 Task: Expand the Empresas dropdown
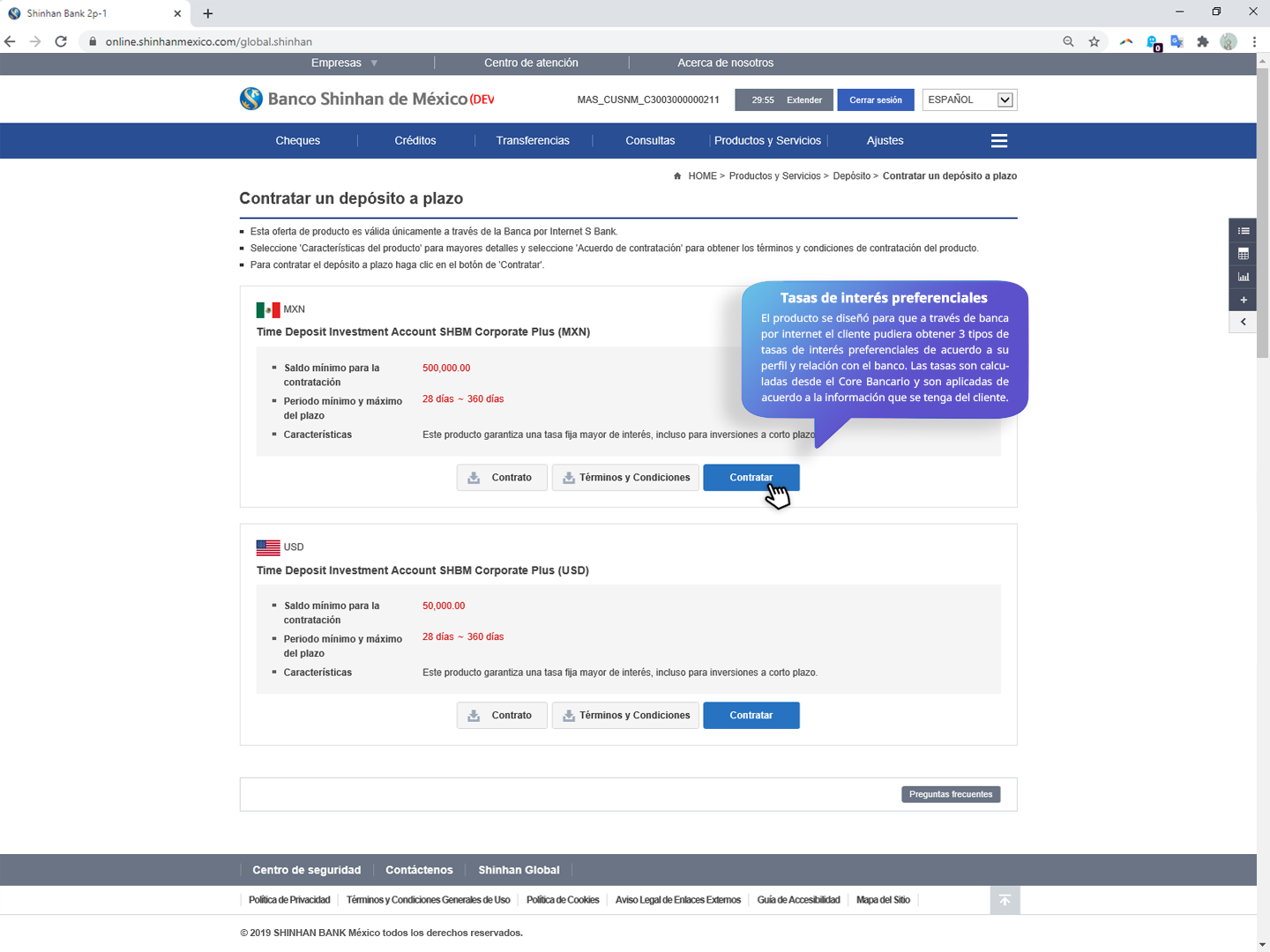tap(344, 63)
